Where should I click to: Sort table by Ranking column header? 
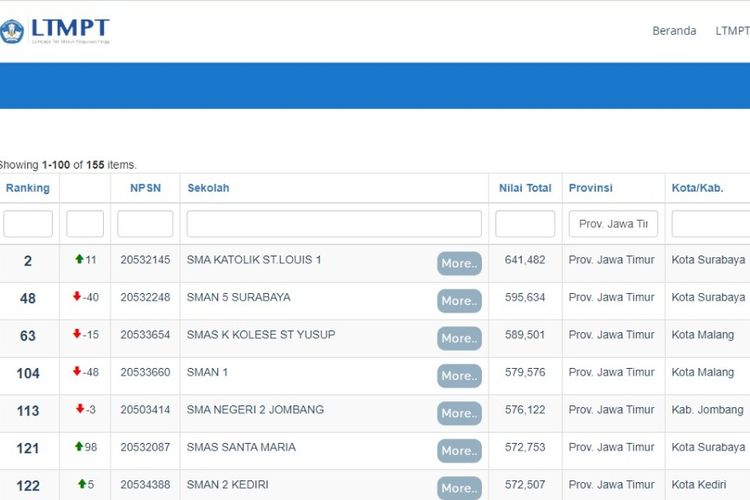(x=28, y=188)
